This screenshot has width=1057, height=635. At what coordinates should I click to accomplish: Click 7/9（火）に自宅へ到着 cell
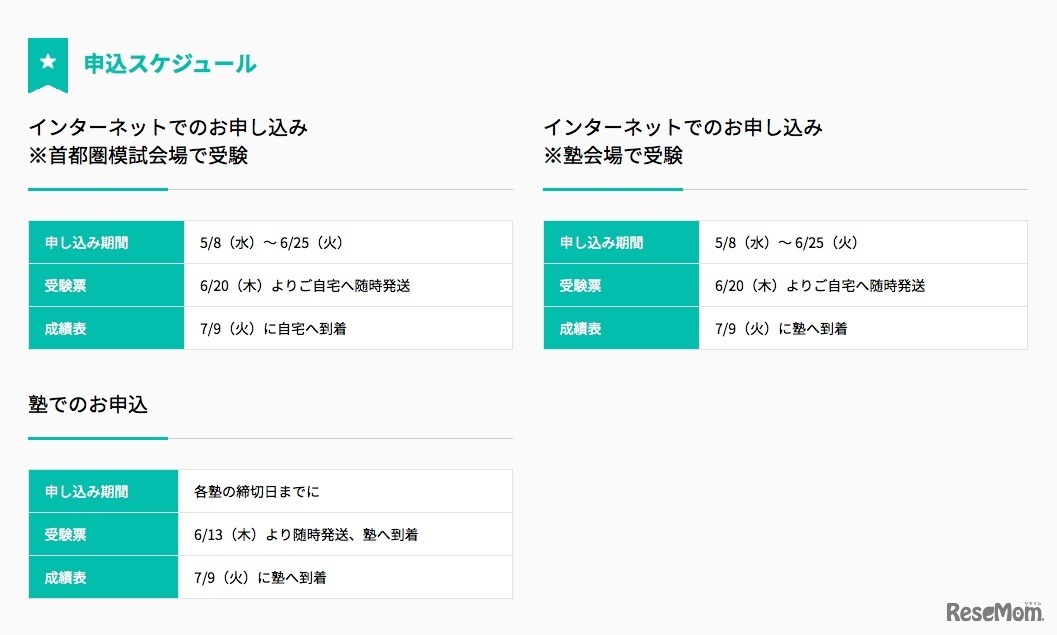point(273,328)
